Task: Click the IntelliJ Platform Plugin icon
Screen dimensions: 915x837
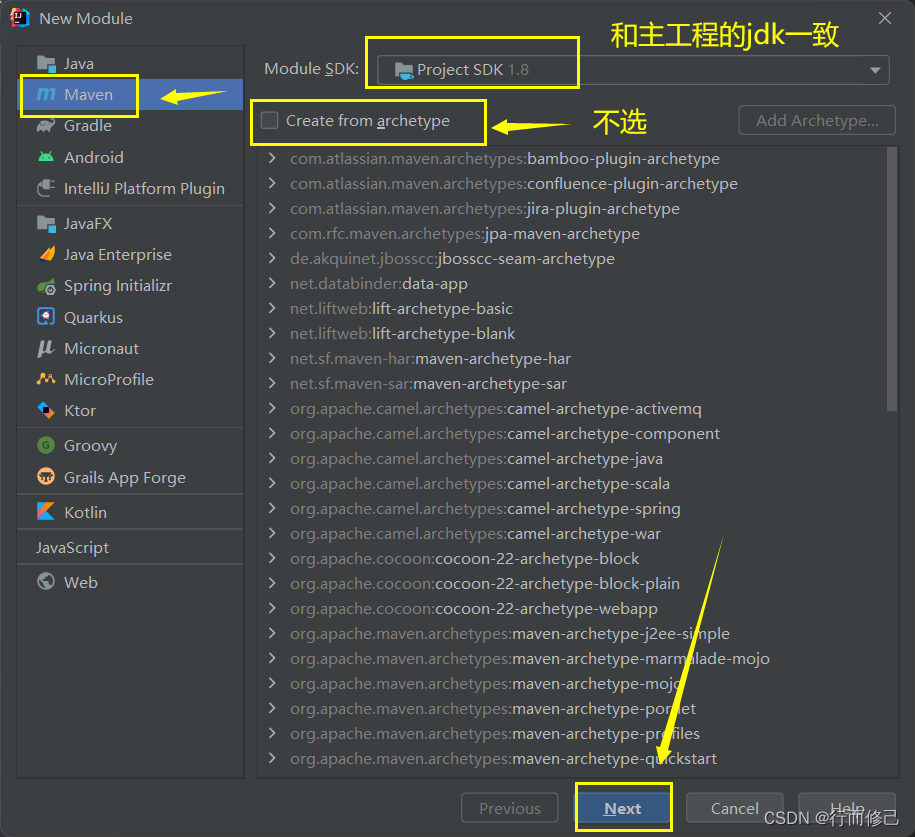Action: pos(46,188)
